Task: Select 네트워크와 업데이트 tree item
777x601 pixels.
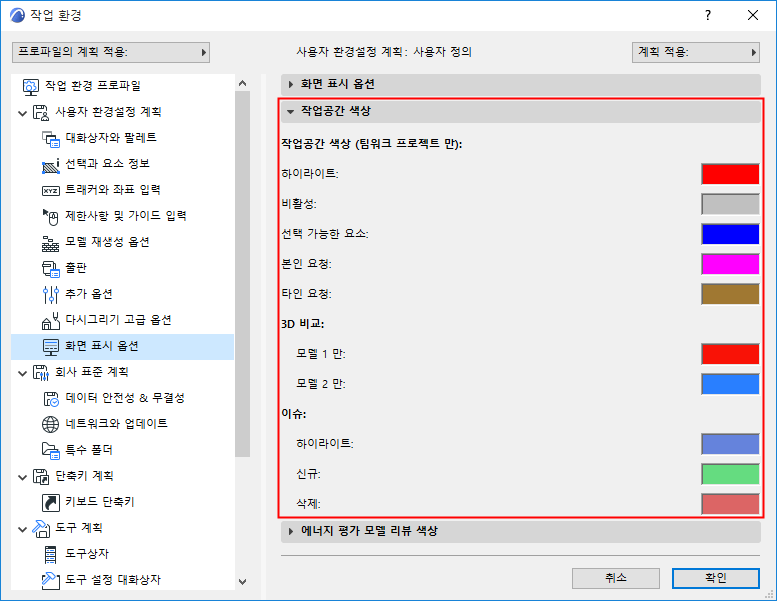Action: (116, 424)
